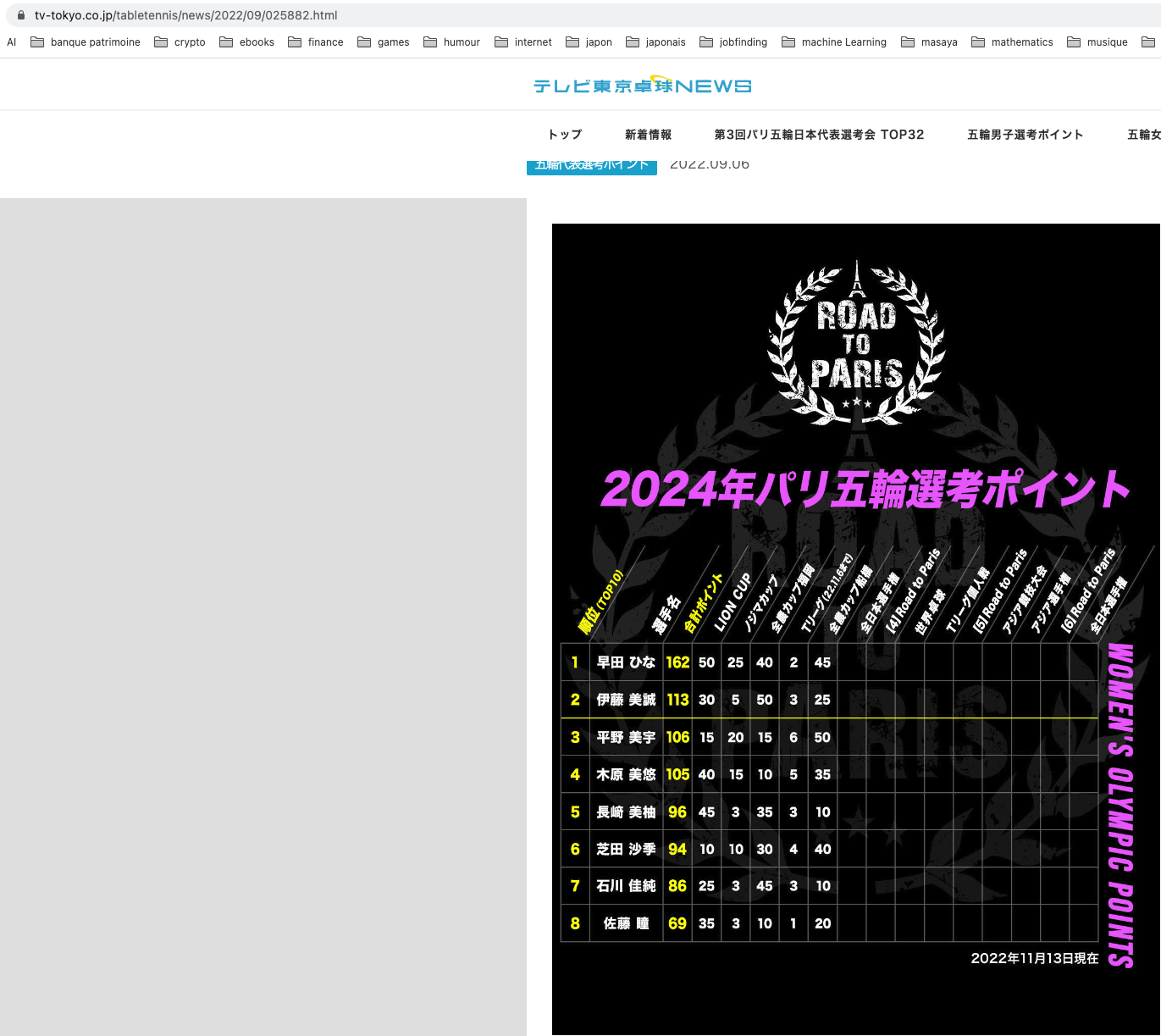Click player name 木原 美悠
Image resolution: width=1161 pixels, height=1036 pixels.
[x=626, y=774]
